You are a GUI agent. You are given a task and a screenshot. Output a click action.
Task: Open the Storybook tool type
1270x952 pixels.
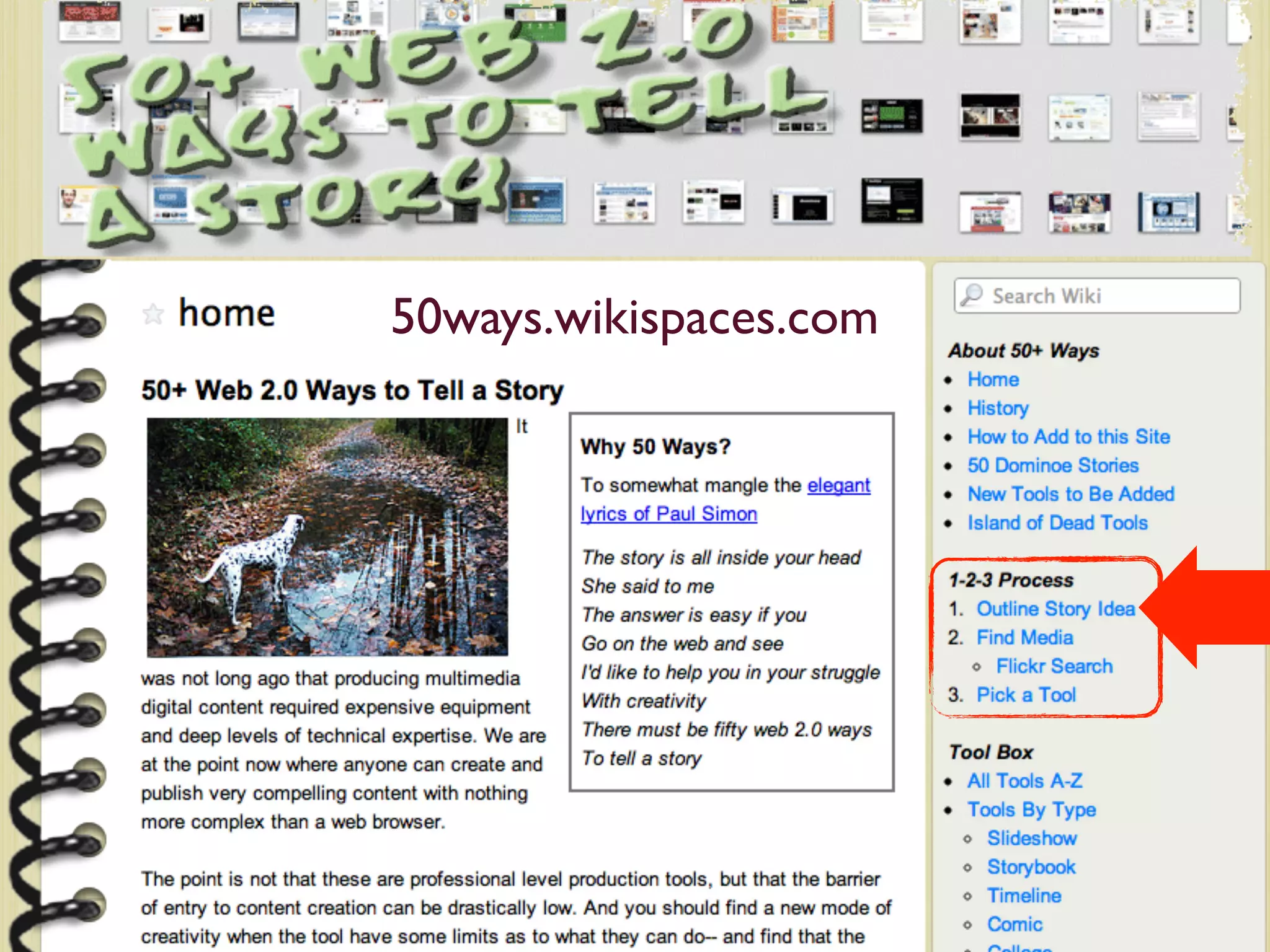coord(1031,866)
